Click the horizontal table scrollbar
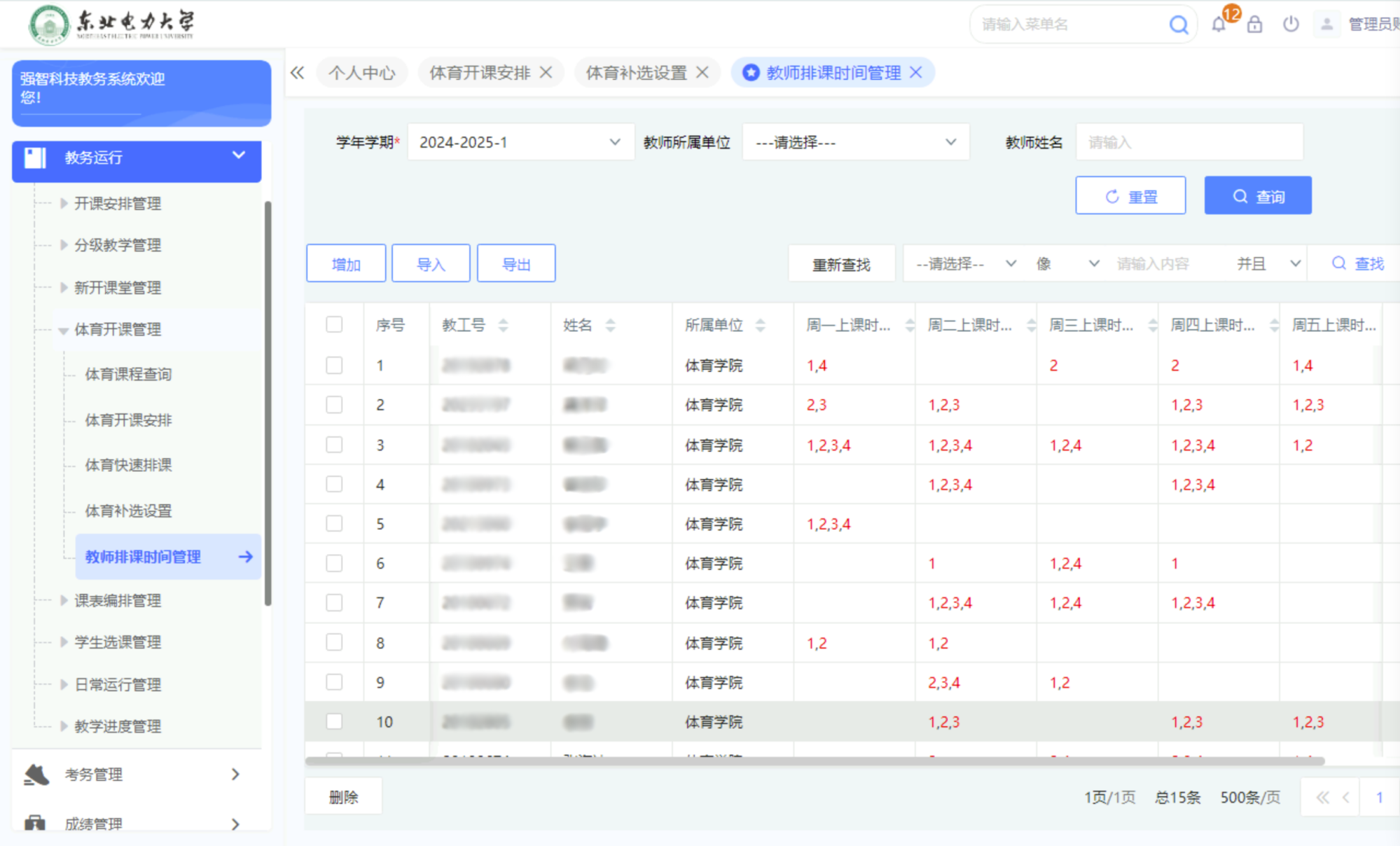The width and height of the screenshot is (1400, 846). click(815, 761)
